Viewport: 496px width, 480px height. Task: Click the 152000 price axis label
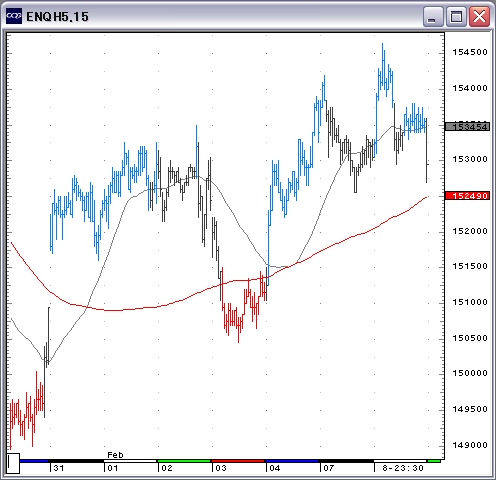click(470, 231)
